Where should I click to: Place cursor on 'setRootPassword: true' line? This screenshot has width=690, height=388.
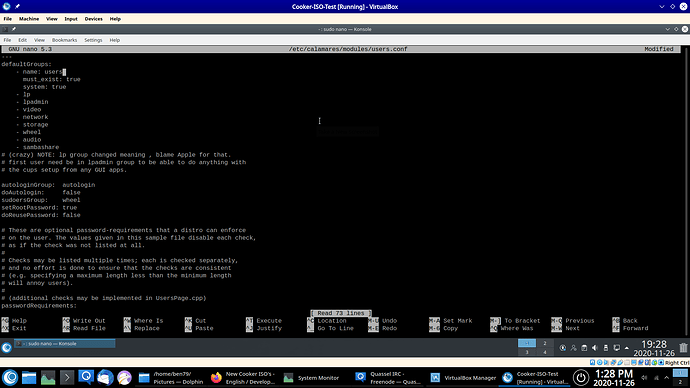[x=39, y=207]
